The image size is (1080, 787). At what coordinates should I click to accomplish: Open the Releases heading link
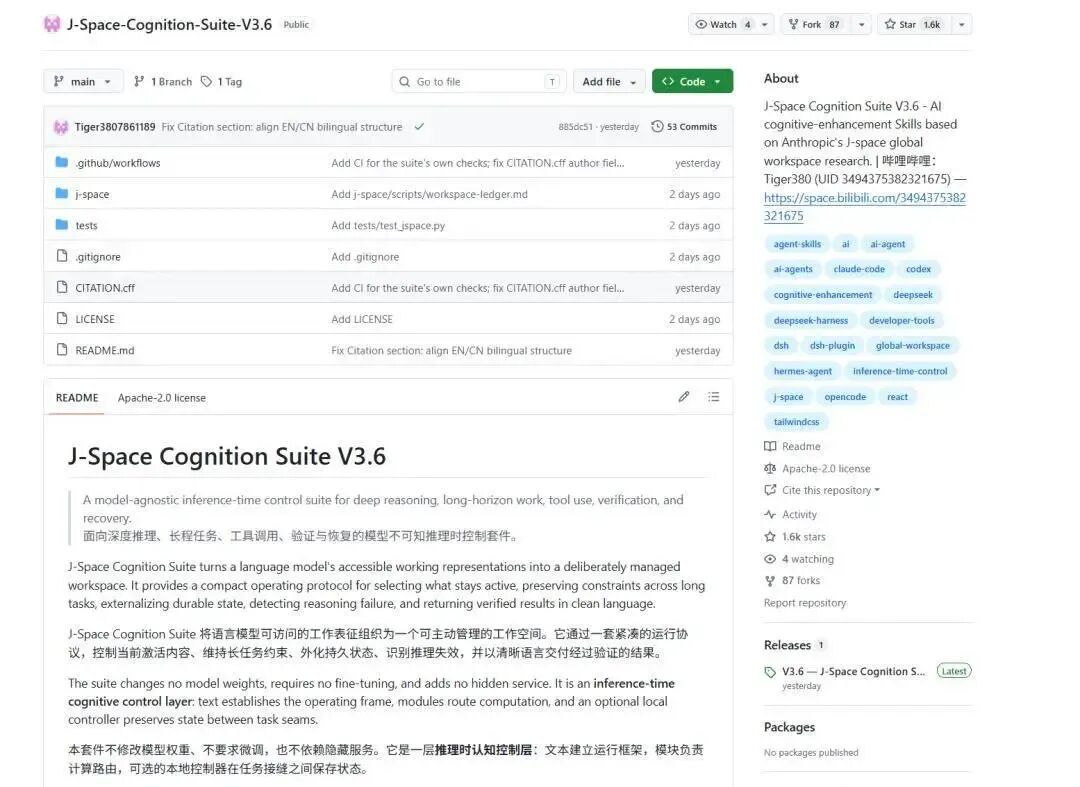pos(787,645)
